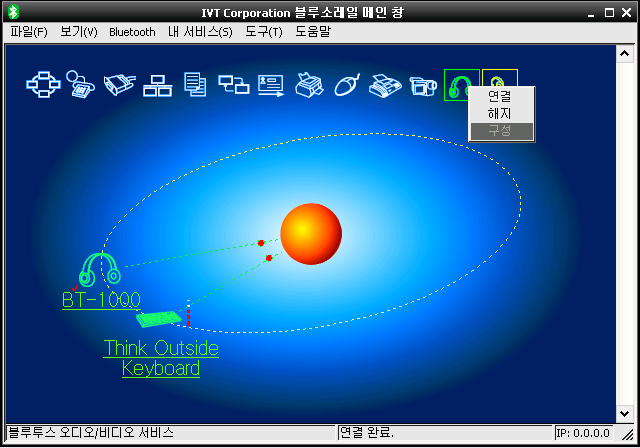This screenshot has width=640, height=448.
Task: Open the 파일(F) menu
Action: click(29, 32)
